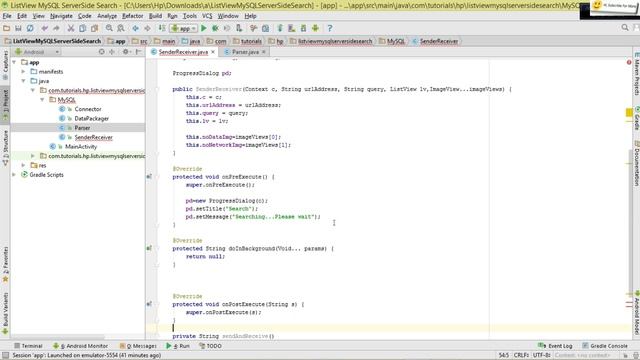Select the SenderReceiver.java editor tab

(x=183, y=52)
